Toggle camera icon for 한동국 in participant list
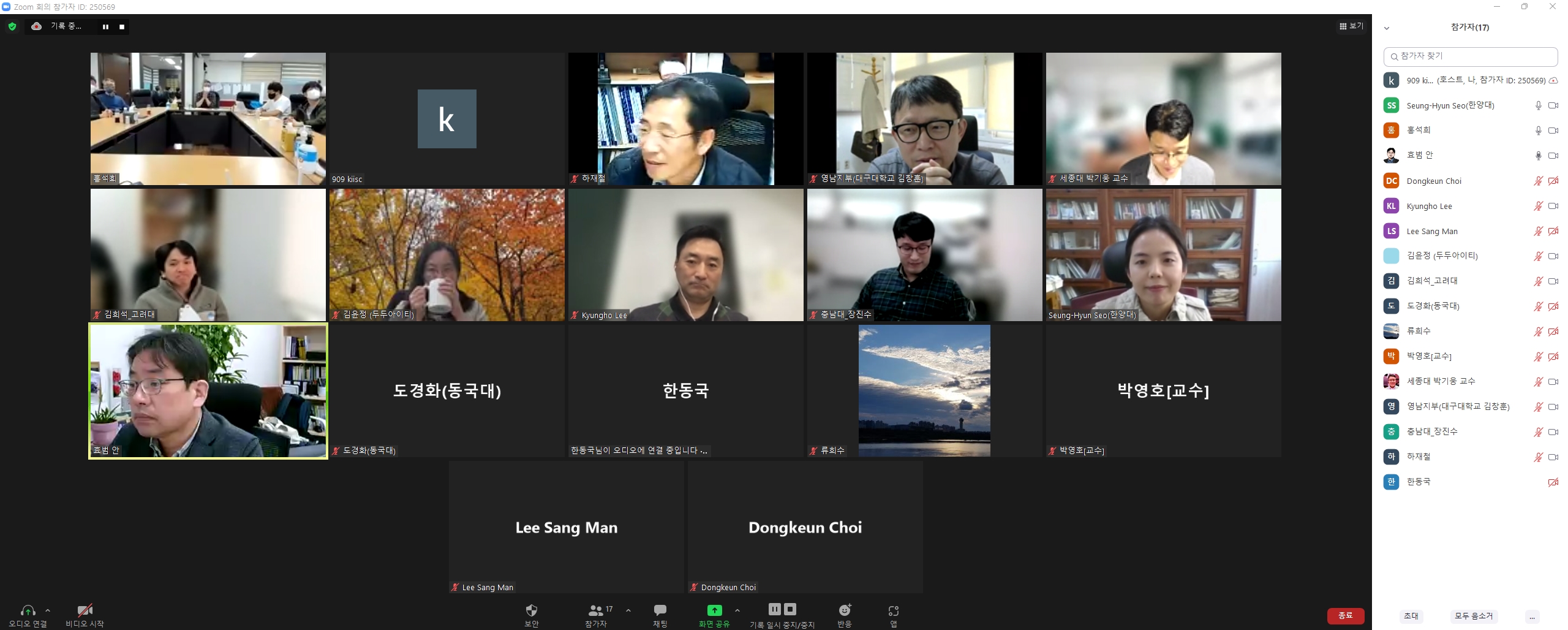 [1553, 482]
